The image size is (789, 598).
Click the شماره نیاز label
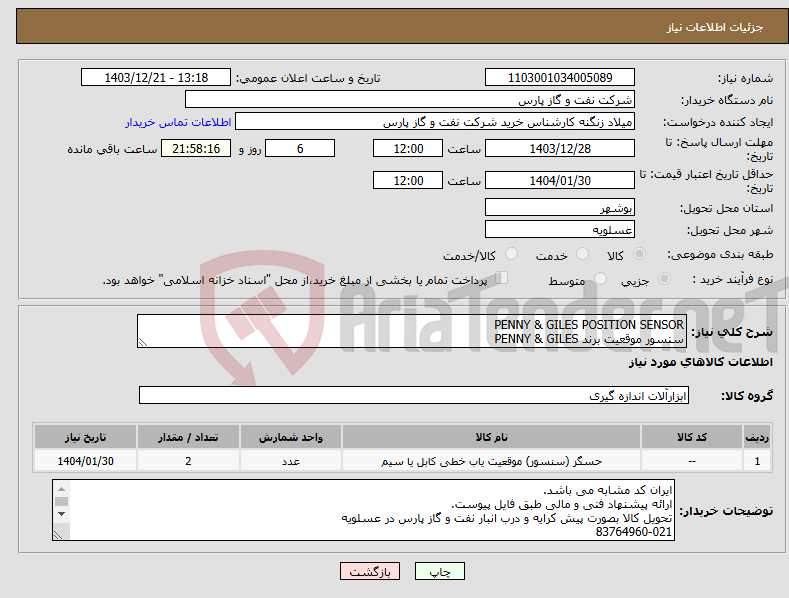coord(745,78)
